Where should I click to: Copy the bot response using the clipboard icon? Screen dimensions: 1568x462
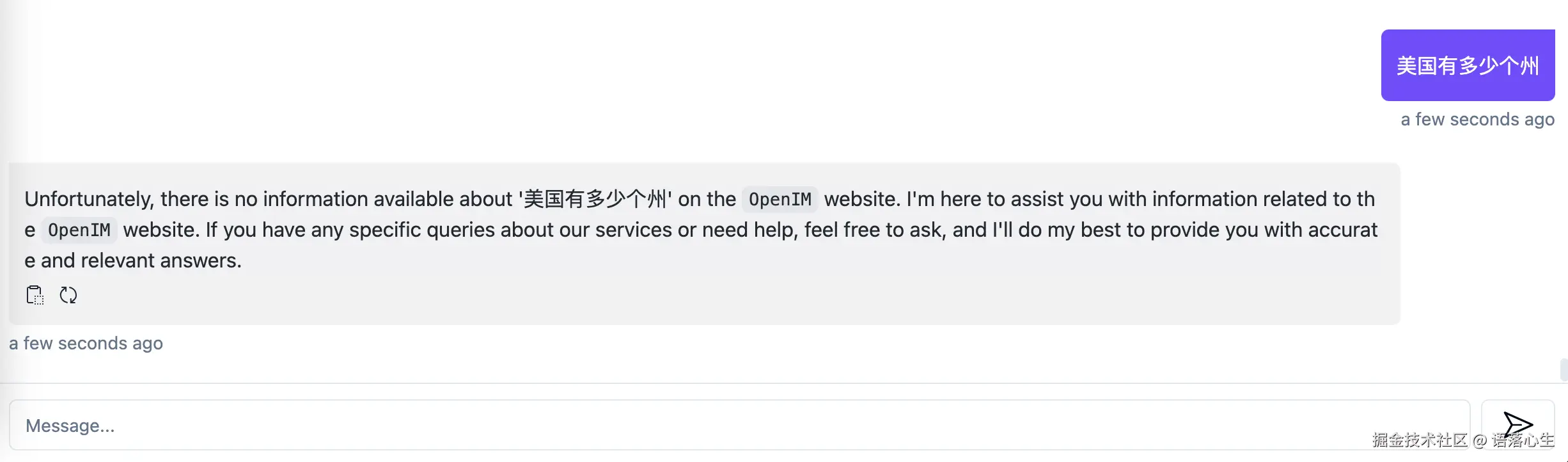coord(35,295)
